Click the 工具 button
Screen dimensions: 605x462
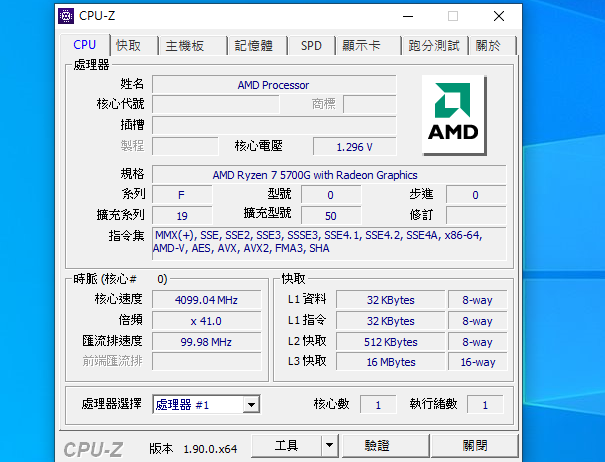click(286, 445)
